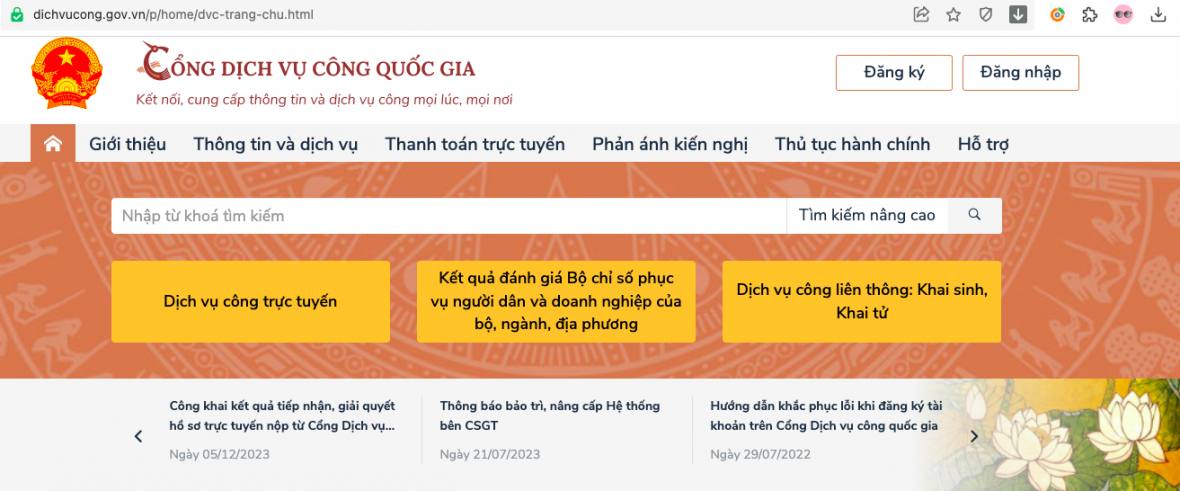The width and height of the screenshot is (1180, 491).
Task: Click the pink sunglasses profile avatar
Action: pos(1124,15)
